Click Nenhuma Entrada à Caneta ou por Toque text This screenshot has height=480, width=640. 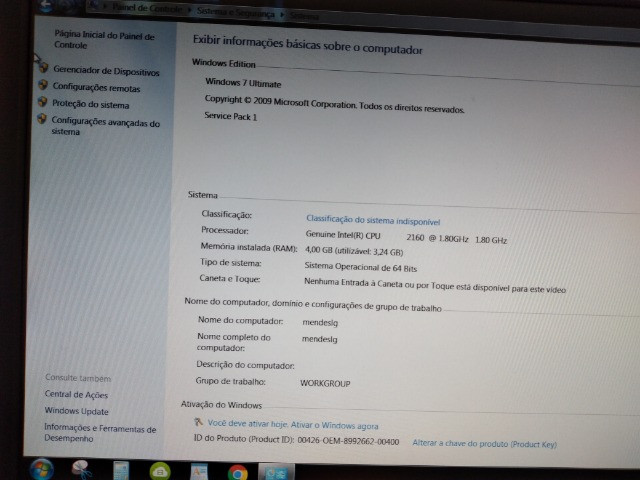click(x=435, y=286)
